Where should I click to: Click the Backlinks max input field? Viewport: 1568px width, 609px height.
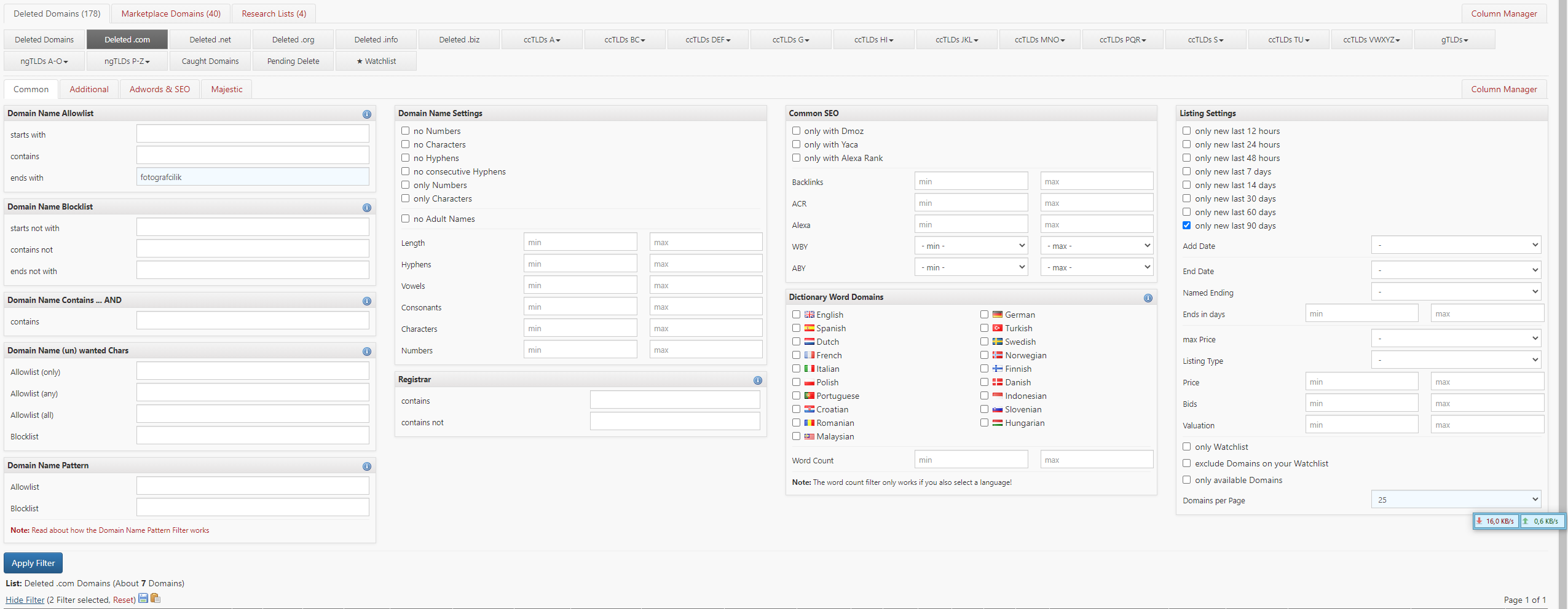[1097, 181]
